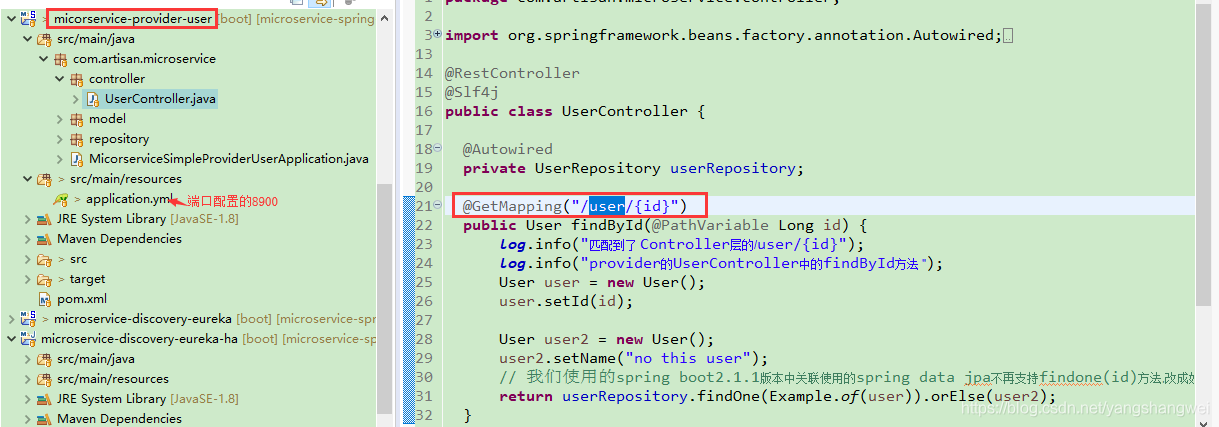
Task: Collapse src/main/resources under micorservice-provider-user
Action: (27, 179)
